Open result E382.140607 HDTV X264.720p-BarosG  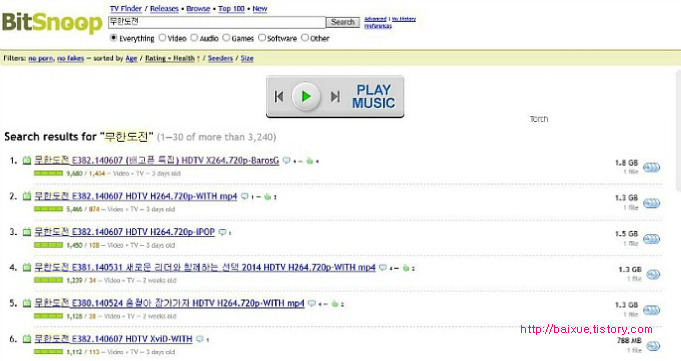tap(157, 160)
